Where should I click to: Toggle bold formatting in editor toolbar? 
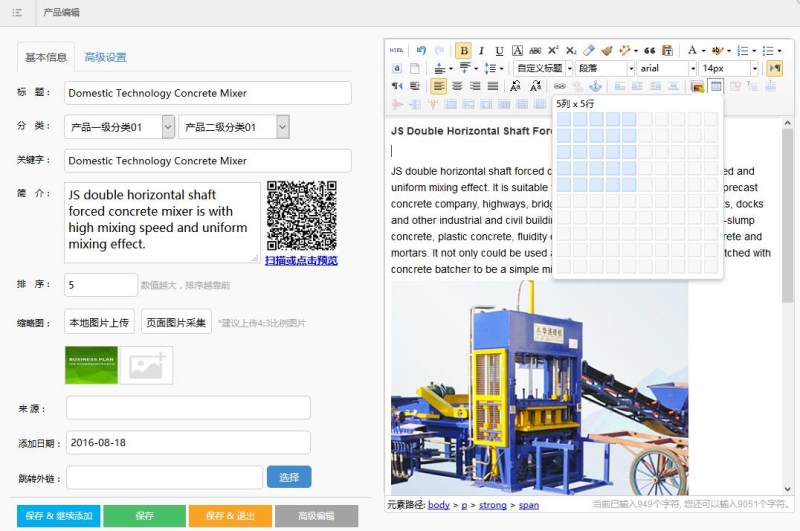[463, 50]
